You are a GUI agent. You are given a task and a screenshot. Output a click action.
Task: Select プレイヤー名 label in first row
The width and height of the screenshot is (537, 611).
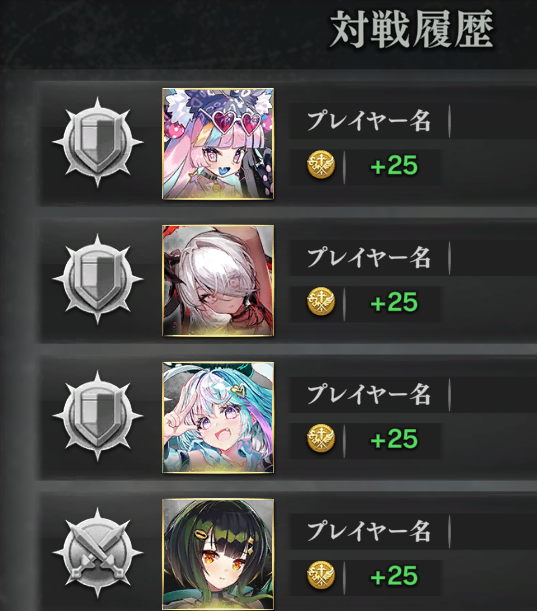coord(369,121)
